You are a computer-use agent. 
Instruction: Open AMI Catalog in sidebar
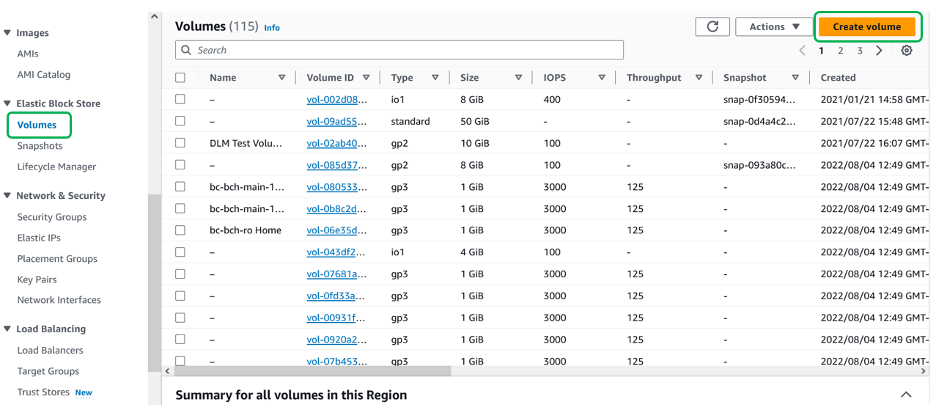44,75
